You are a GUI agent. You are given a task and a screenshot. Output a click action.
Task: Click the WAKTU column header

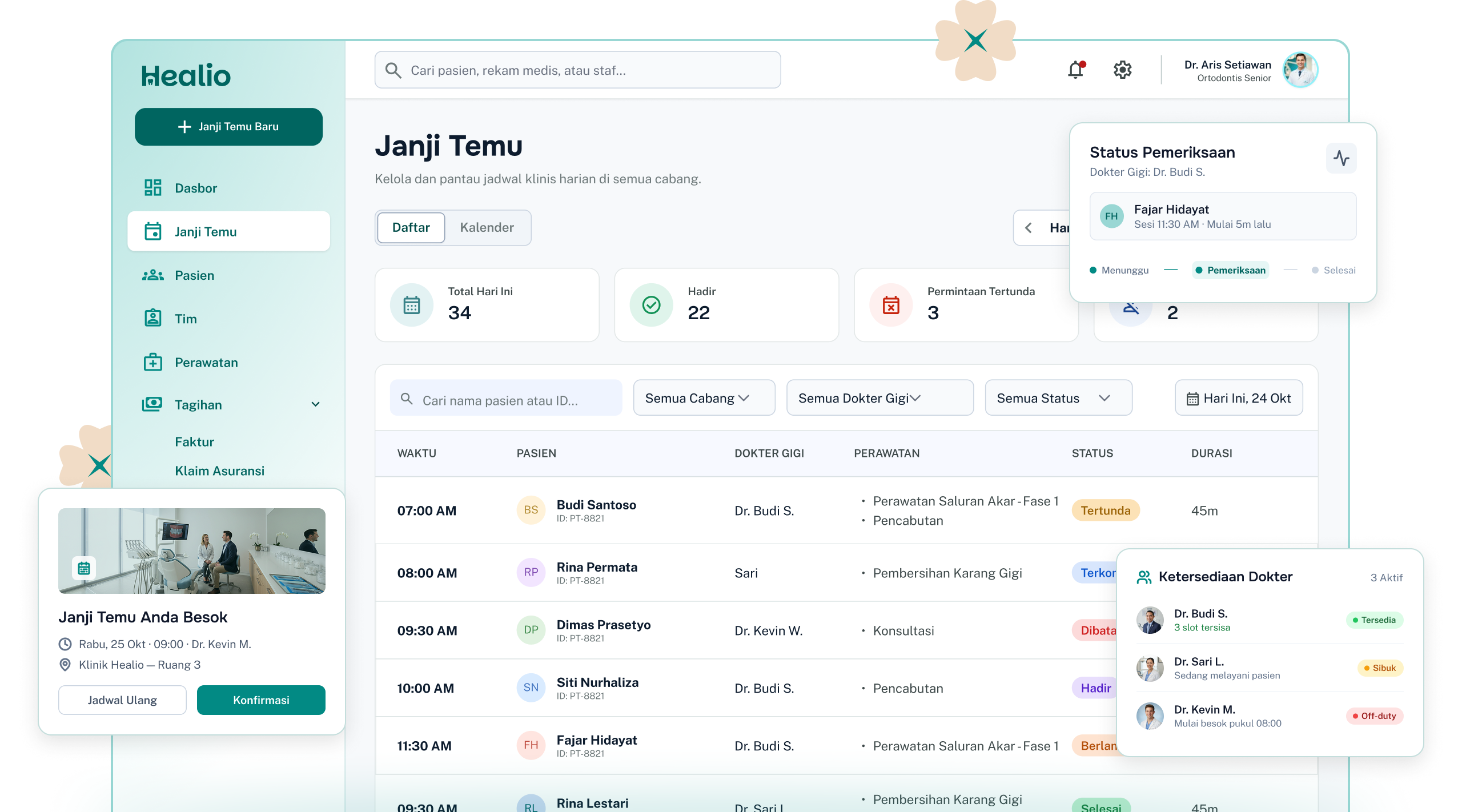coord(417,453)
